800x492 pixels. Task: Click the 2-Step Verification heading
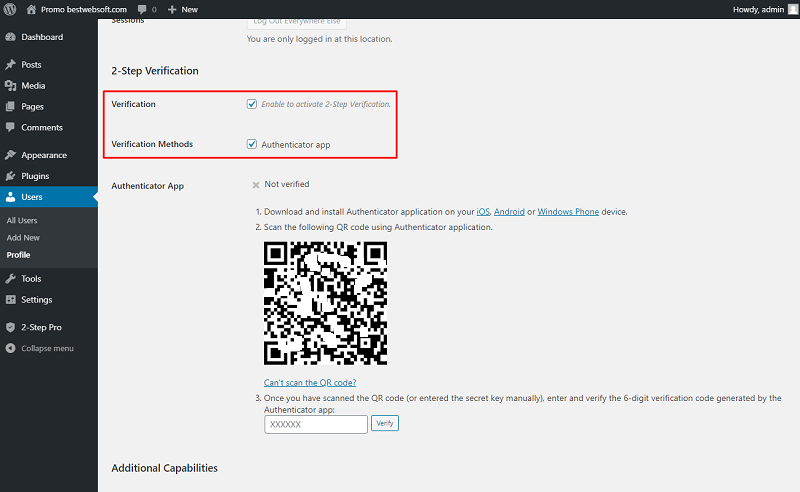pyautogui.click(x=155, y=71)
